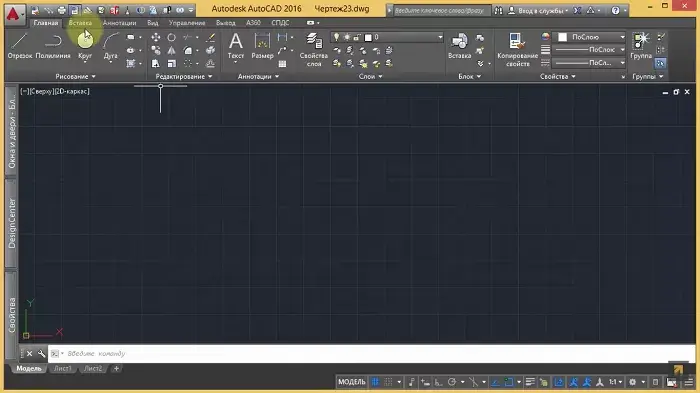The width and height of the screenshot is (700, 393).
Task: Expand the Аннотации panel
Action: 258,76
